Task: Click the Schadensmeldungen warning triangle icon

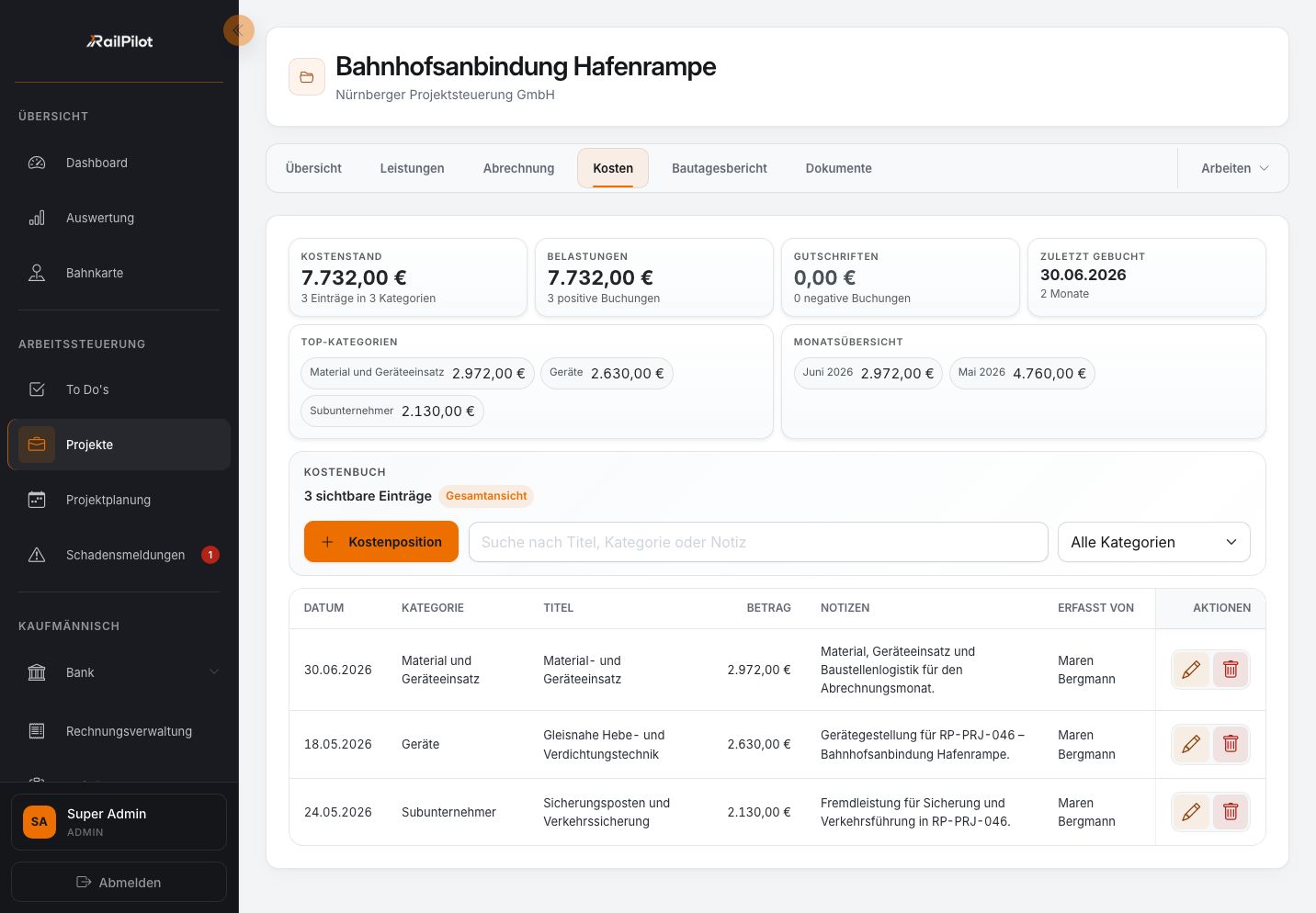Action: (x=37, y=555)
